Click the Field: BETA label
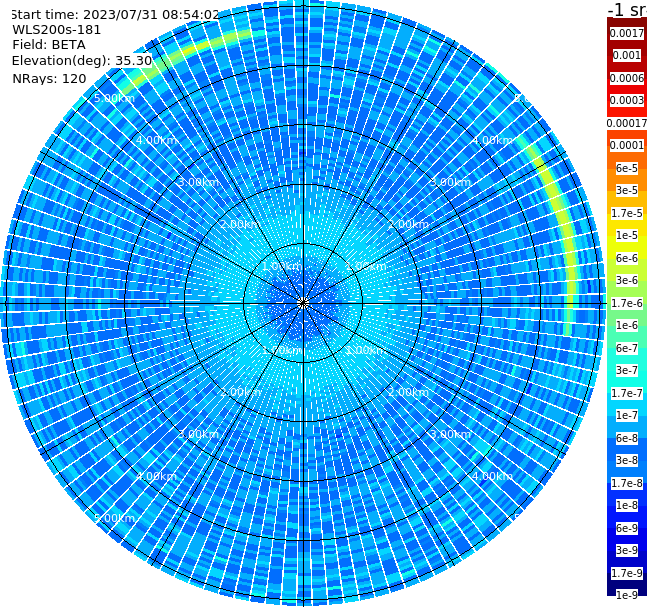 click(49, 45)
